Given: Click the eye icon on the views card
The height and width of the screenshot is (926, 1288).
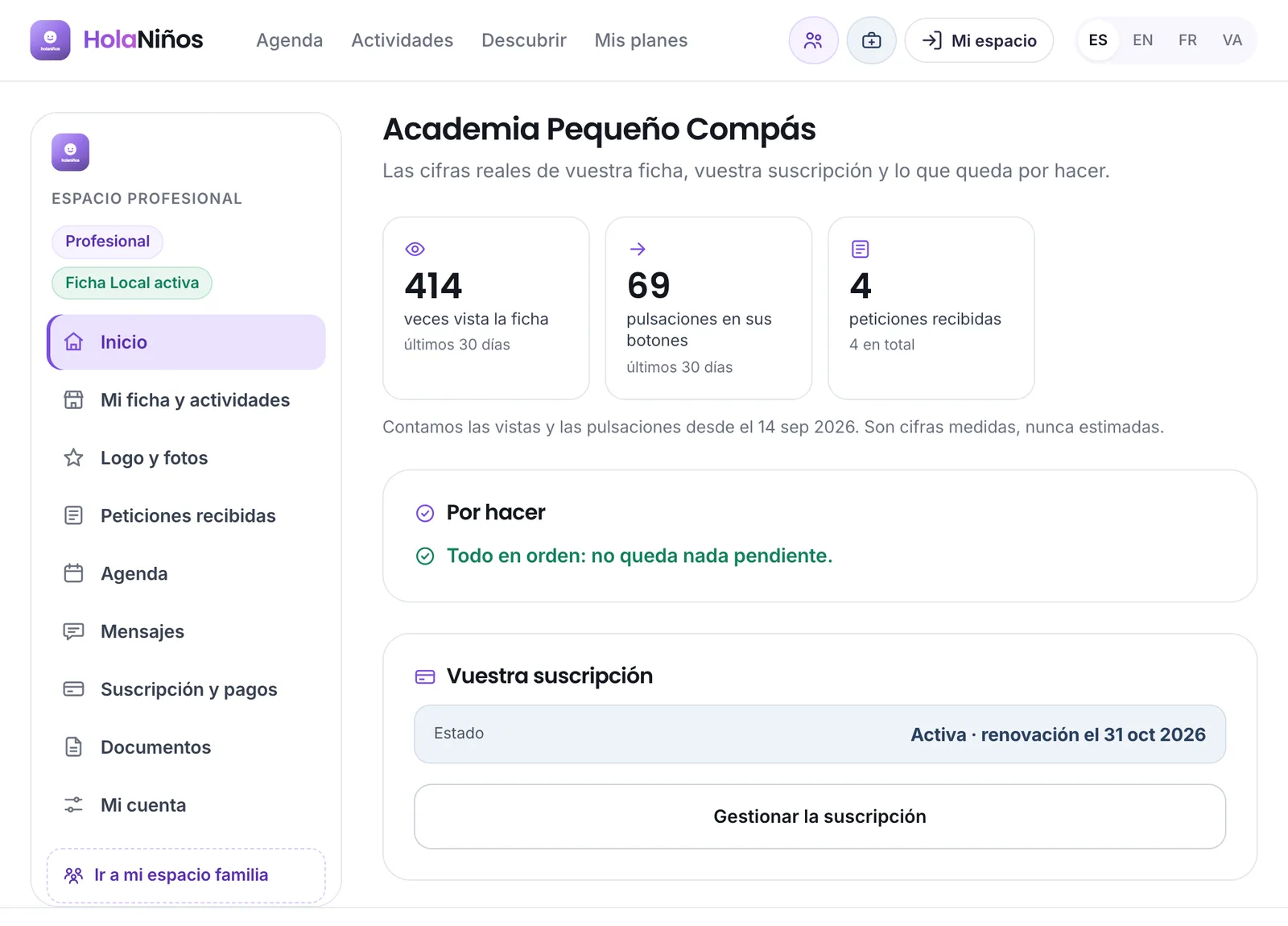Looking at the screenshot, I should pos(415,250).
